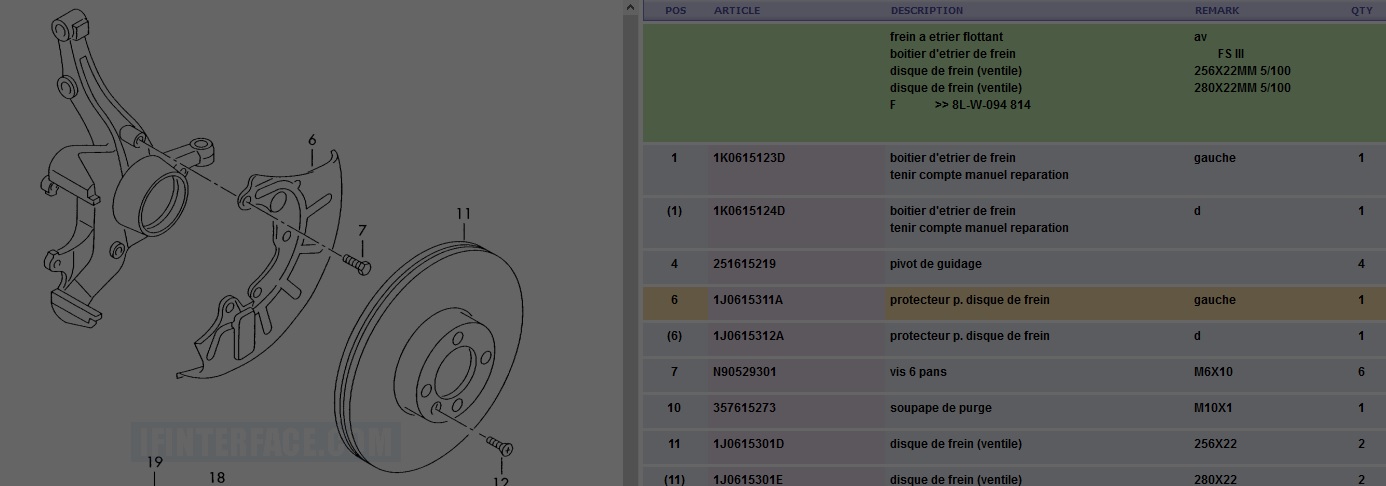Click the diagram scrollbar up arrow
Image resolution: width=1386 pixels, height=486 pixels.
coord(630,9)
